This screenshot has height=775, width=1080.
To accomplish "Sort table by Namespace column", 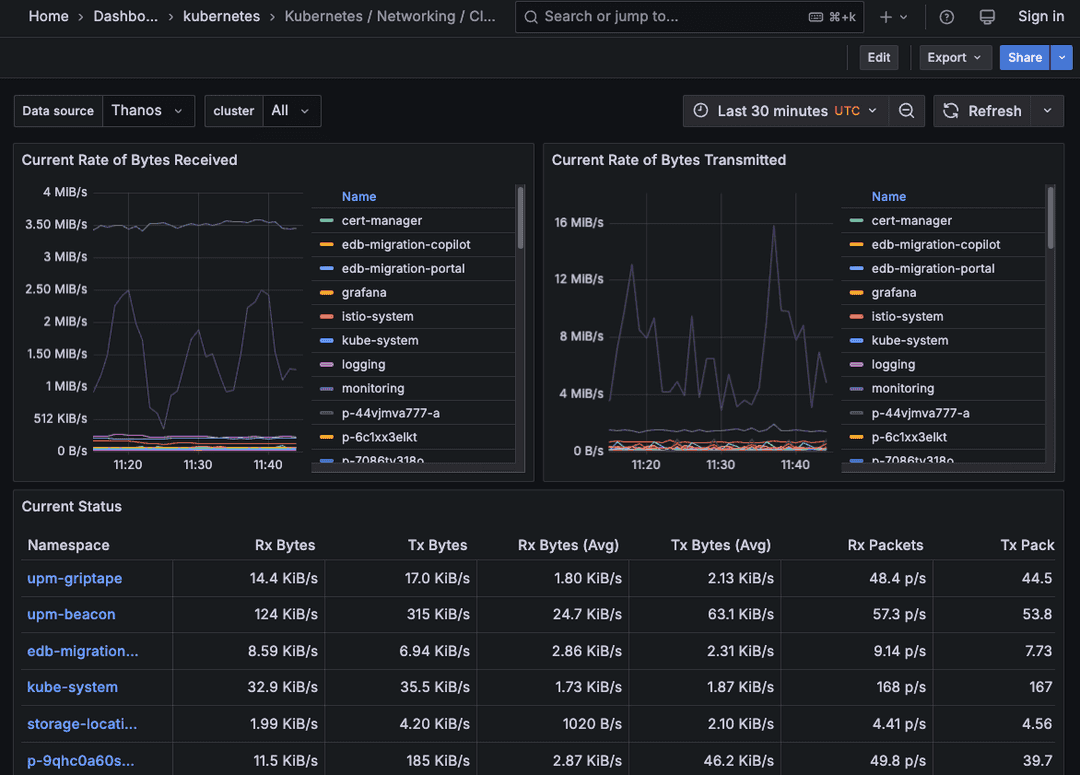I will [68, 545].
